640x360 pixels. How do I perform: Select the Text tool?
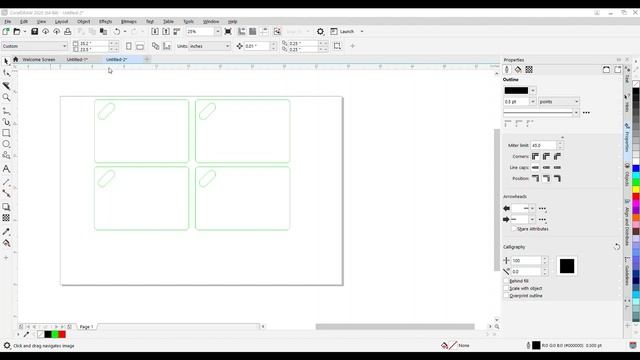pos(6,169)
